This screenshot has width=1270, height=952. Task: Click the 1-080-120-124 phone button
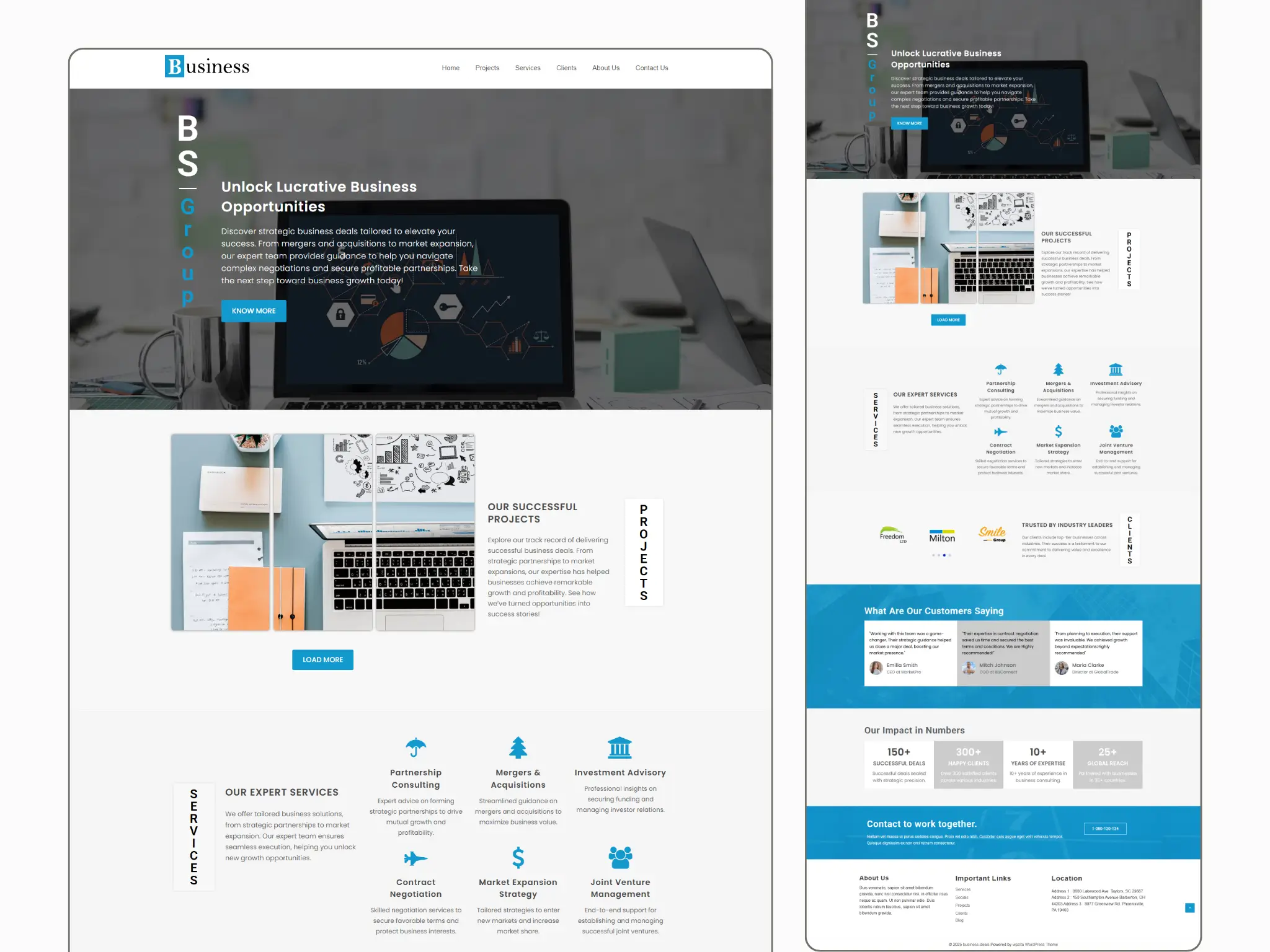[x=1105, y=829]
